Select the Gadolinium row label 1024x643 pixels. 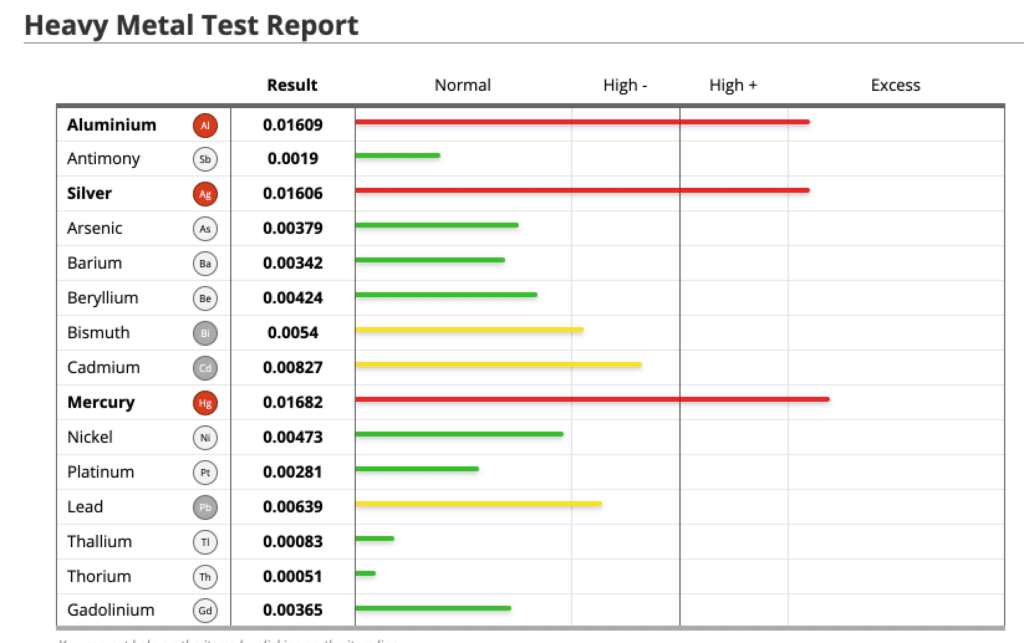pos(111,610)
